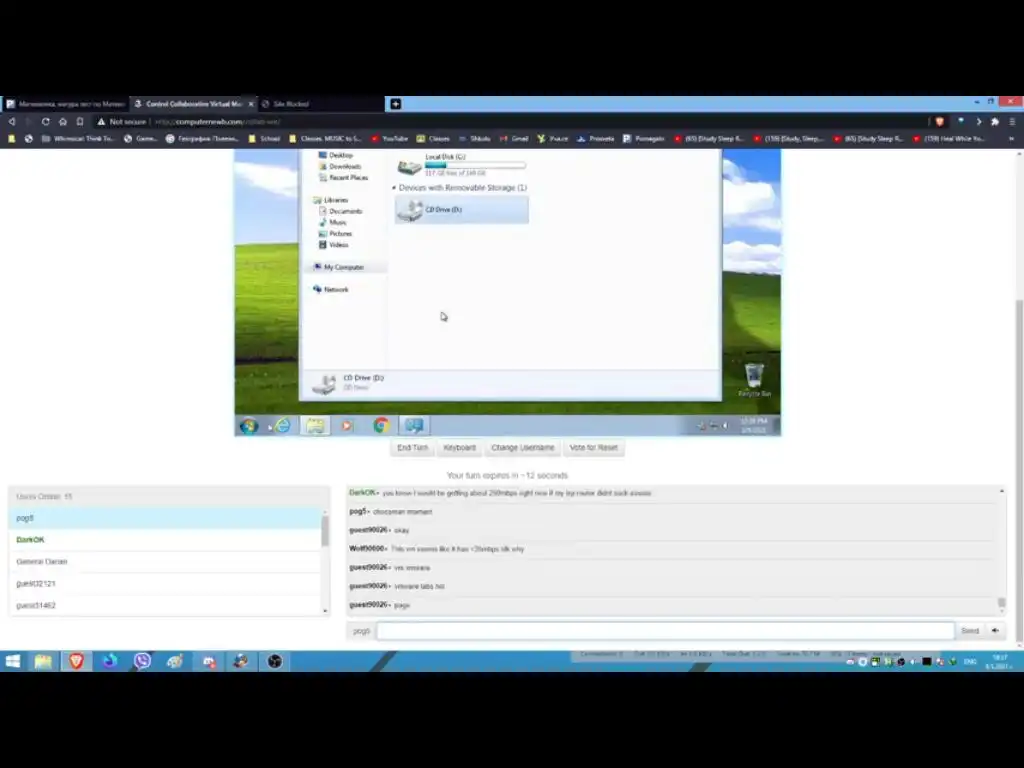Click the VM Start orb
The height and width of the screenshot is (768, 1024).
pyautogui.click(x=249, y=426)
